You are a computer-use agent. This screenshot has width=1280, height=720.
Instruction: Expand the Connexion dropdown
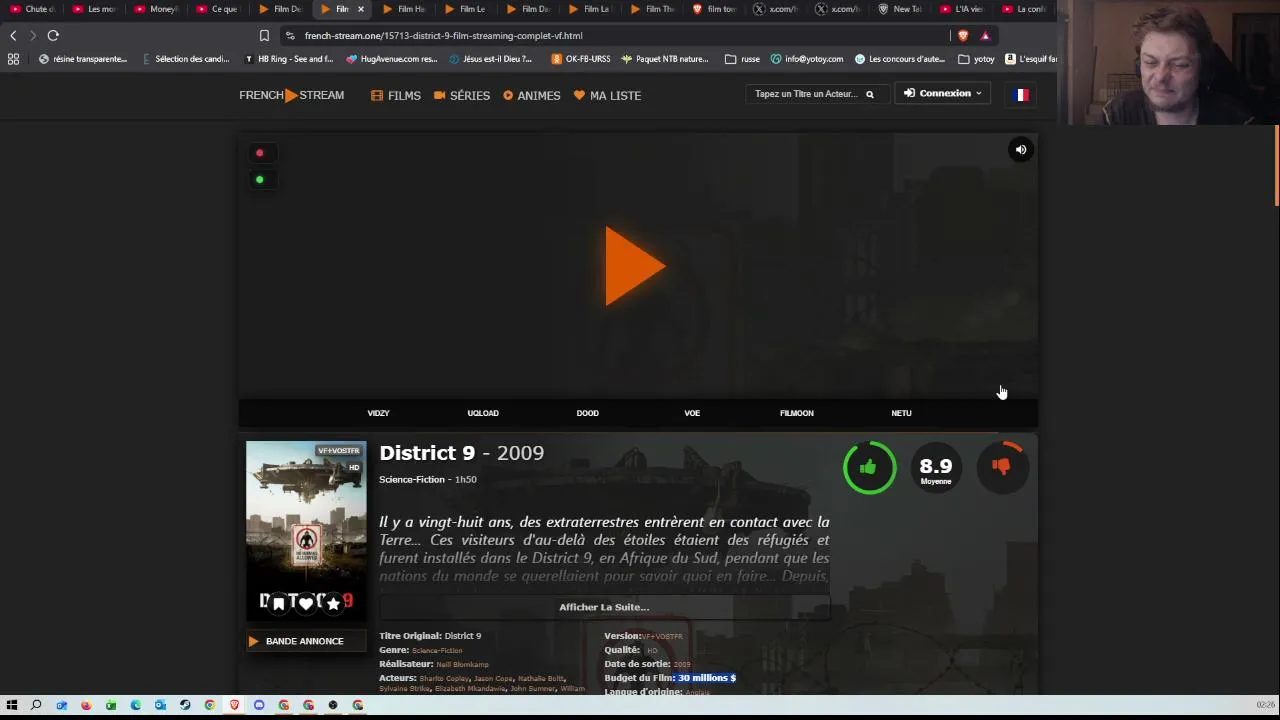[x=943, y=94]
